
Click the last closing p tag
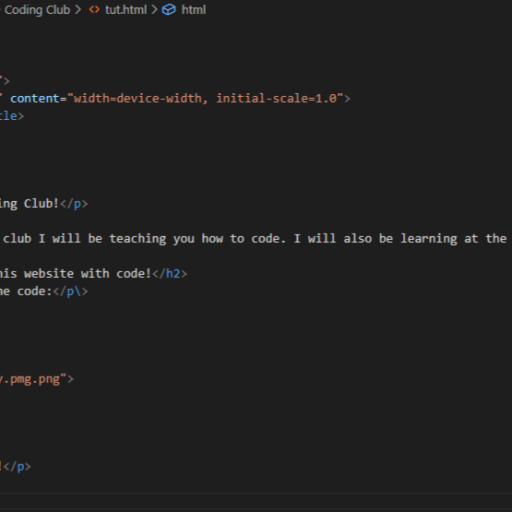tap(17, 467)
